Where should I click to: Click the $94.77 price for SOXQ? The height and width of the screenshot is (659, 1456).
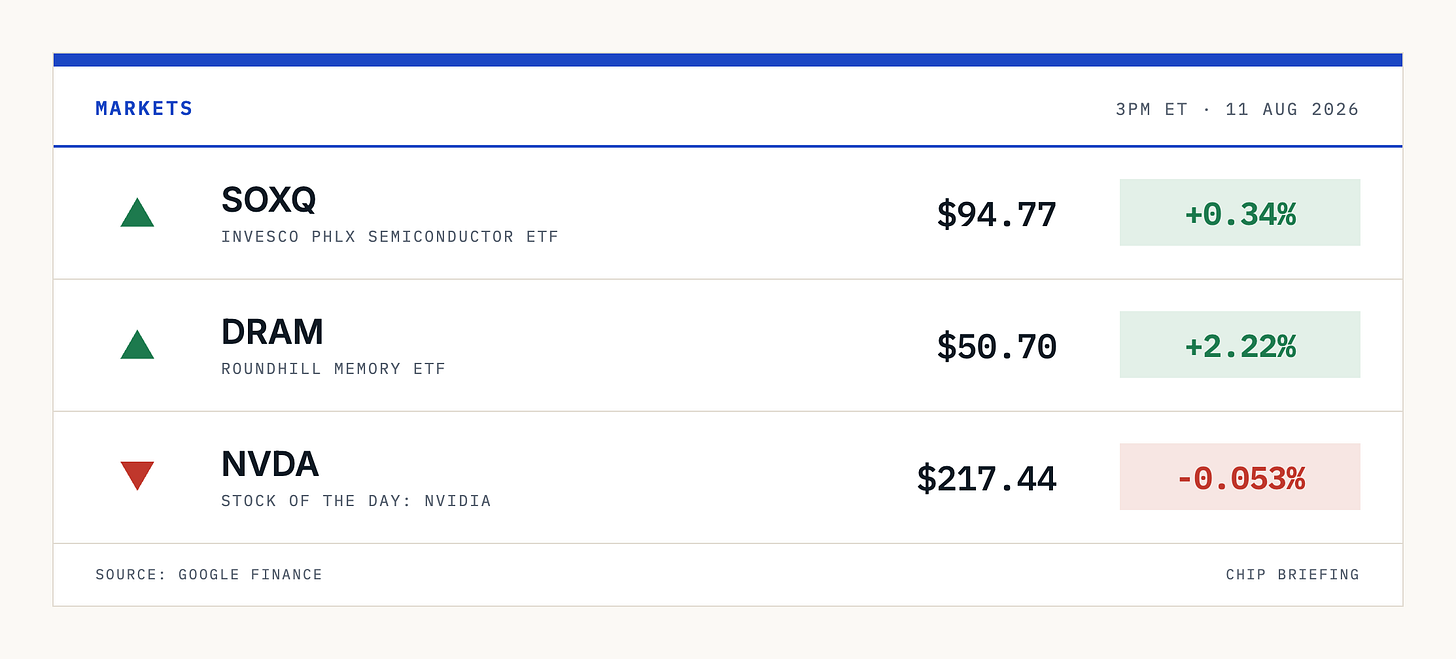coord(996,214)
